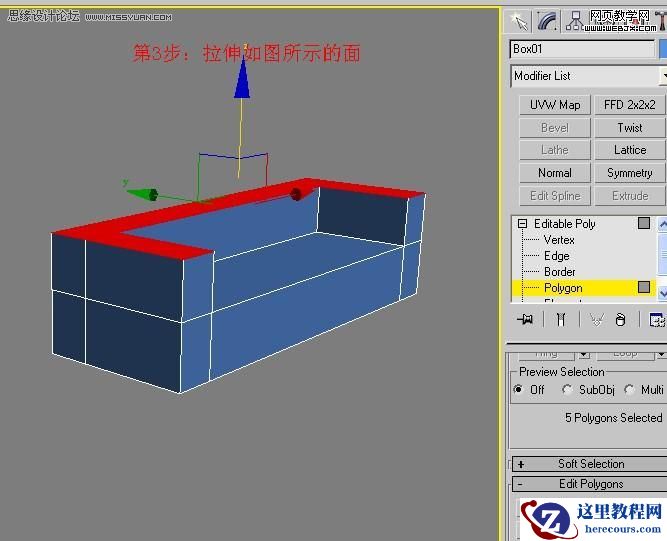Image resolution: width=667 pixels, height=541 pixels.
Task: Open the Modifier List dropdown
Action: click(588, 76)
